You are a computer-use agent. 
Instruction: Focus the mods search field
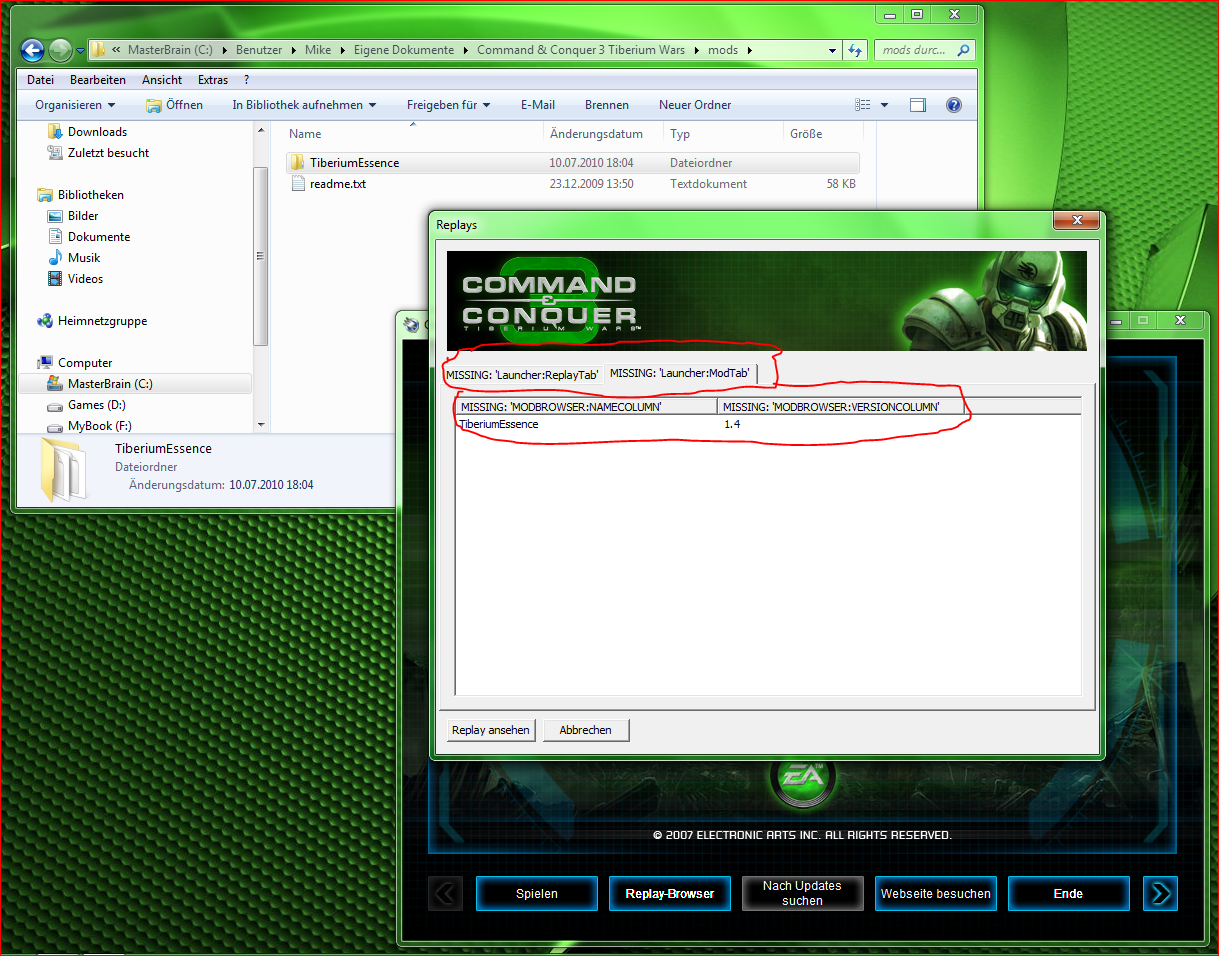coord(916,50)
